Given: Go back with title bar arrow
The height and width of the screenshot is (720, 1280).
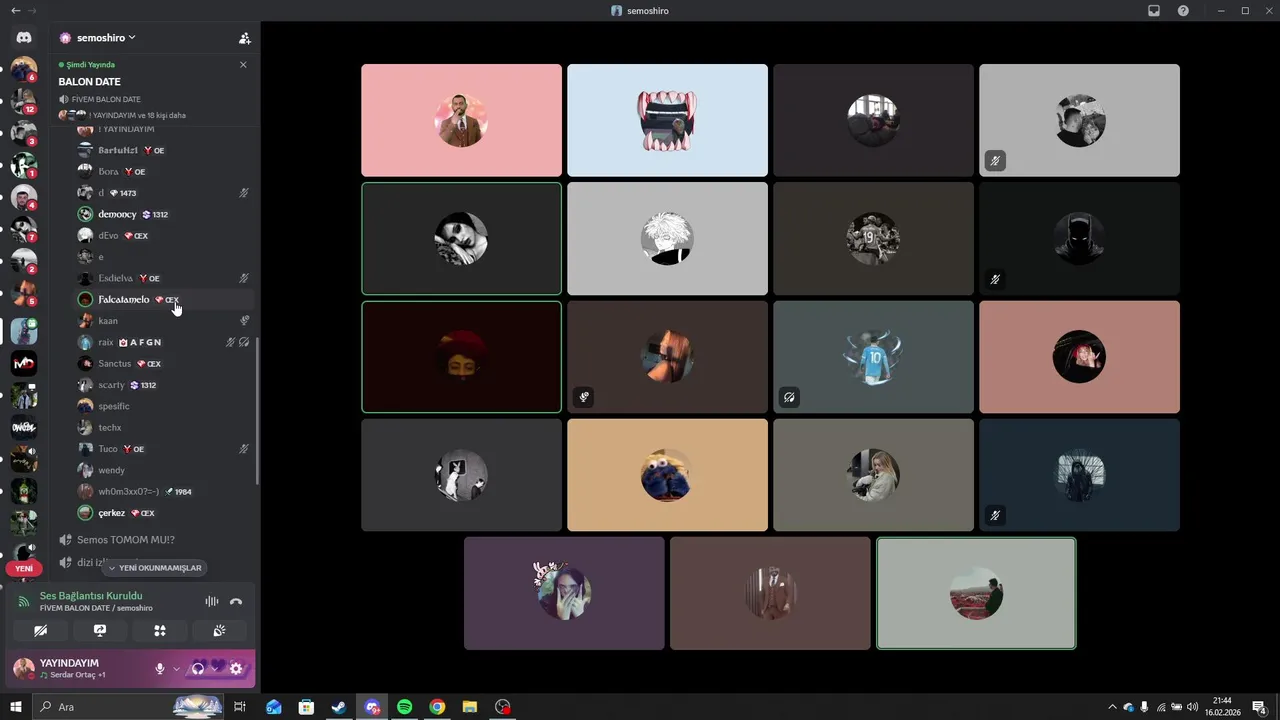Looking at the screenshot, I should pos(15,11).
